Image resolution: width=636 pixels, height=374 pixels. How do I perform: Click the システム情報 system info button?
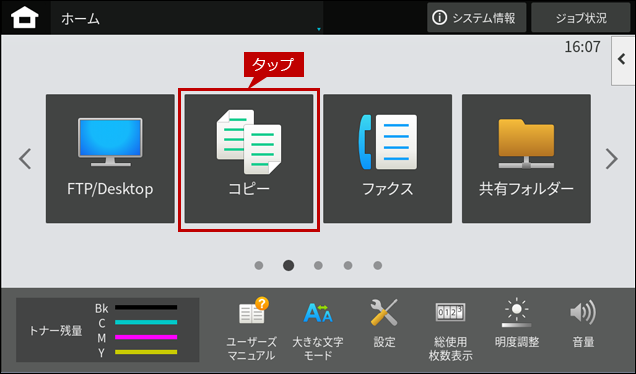477,18
